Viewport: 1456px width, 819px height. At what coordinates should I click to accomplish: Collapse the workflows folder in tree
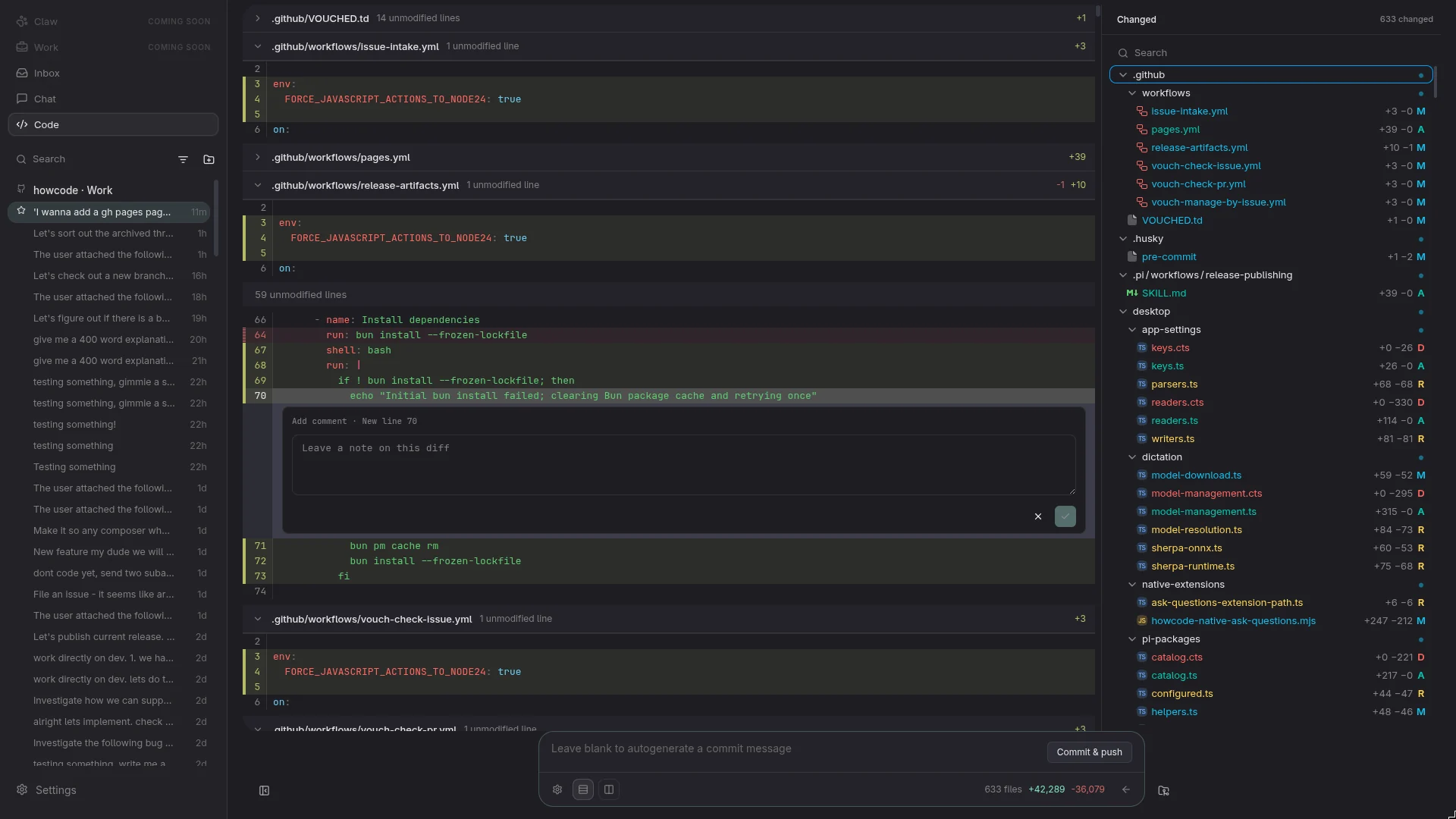pyautogui.click(x=1132, y=93)
